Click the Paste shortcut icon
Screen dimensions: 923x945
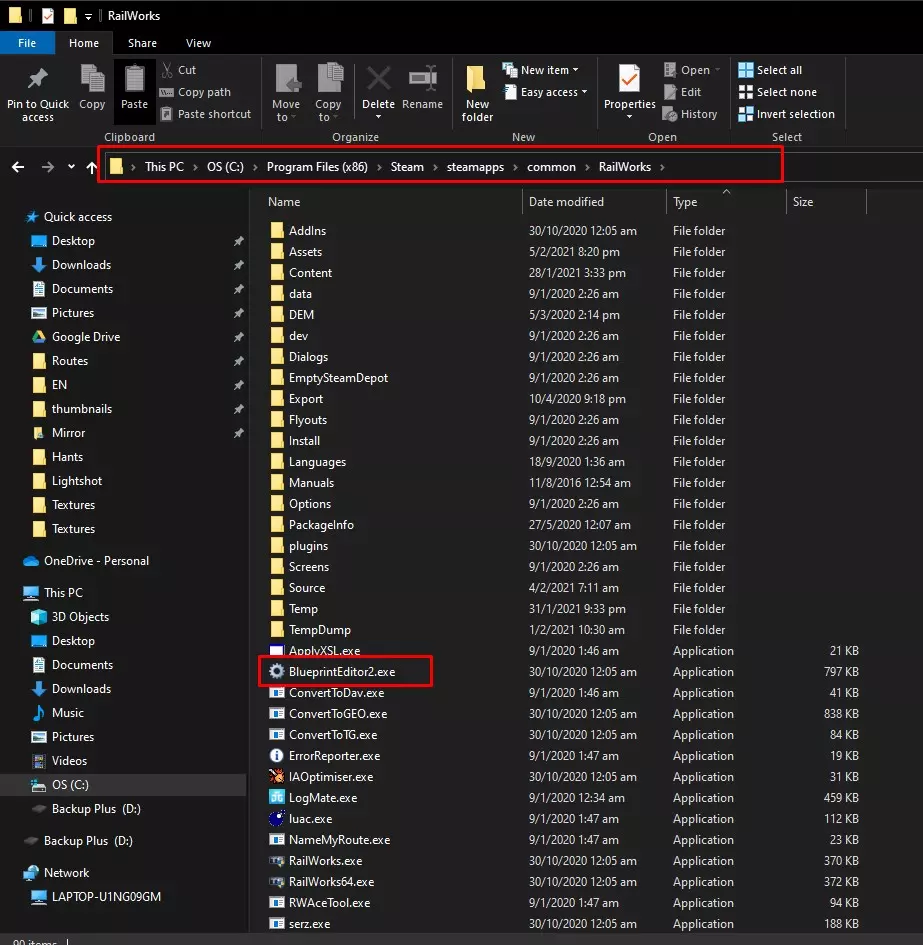(166, 114)
